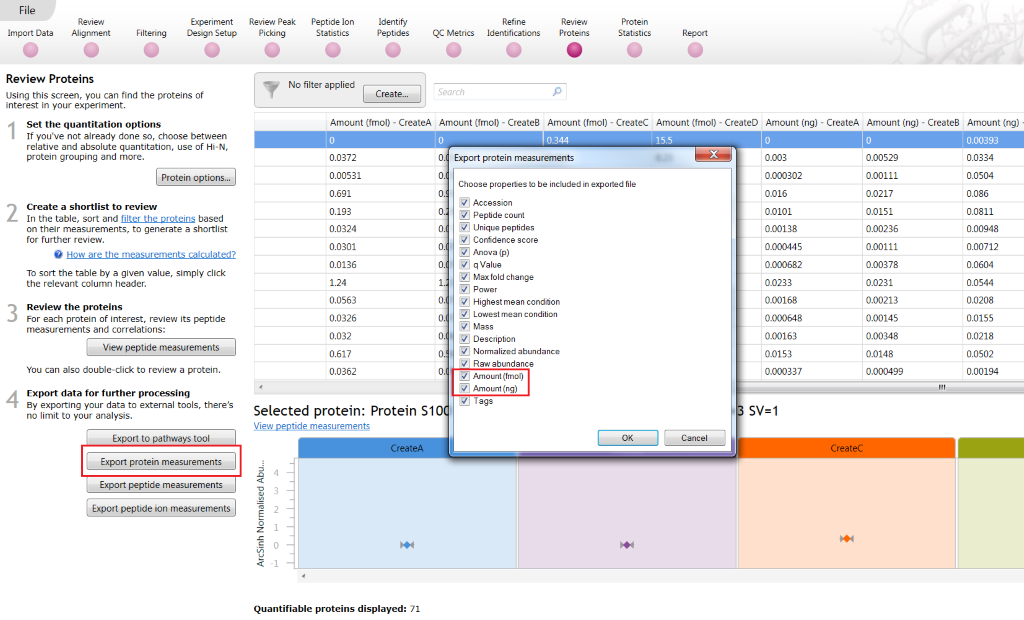Click the blue help icon beside measurements link
1024x620 pixels.
58,255
